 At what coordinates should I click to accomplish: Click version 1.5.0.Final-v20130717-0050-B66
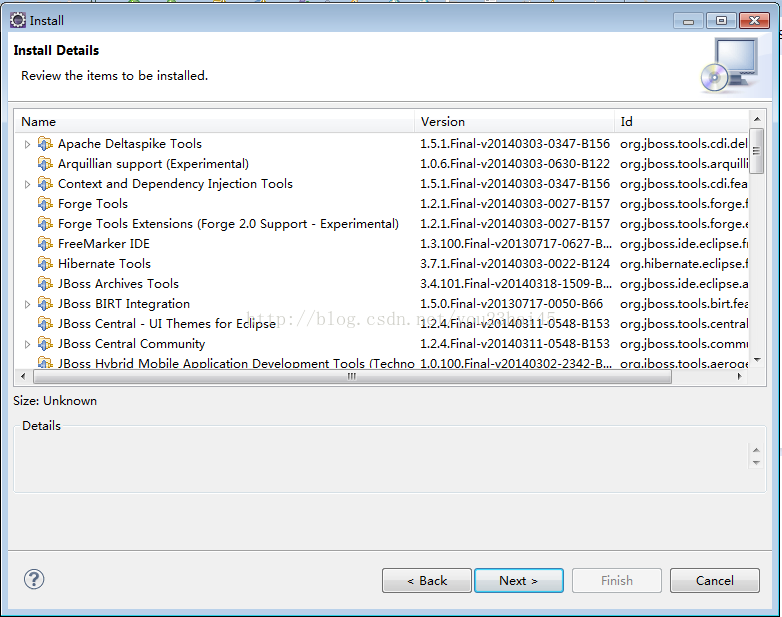(x=511, y=304)
